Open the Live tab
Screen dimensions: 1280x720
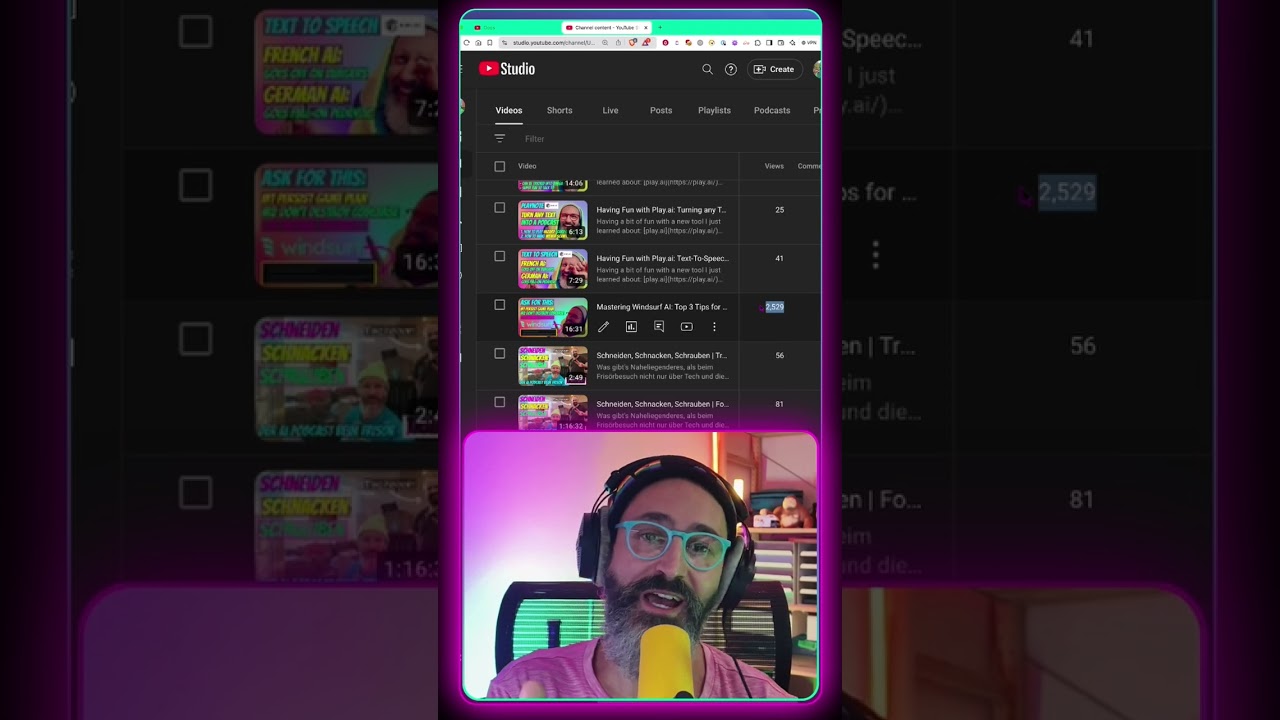click(610, 111)
